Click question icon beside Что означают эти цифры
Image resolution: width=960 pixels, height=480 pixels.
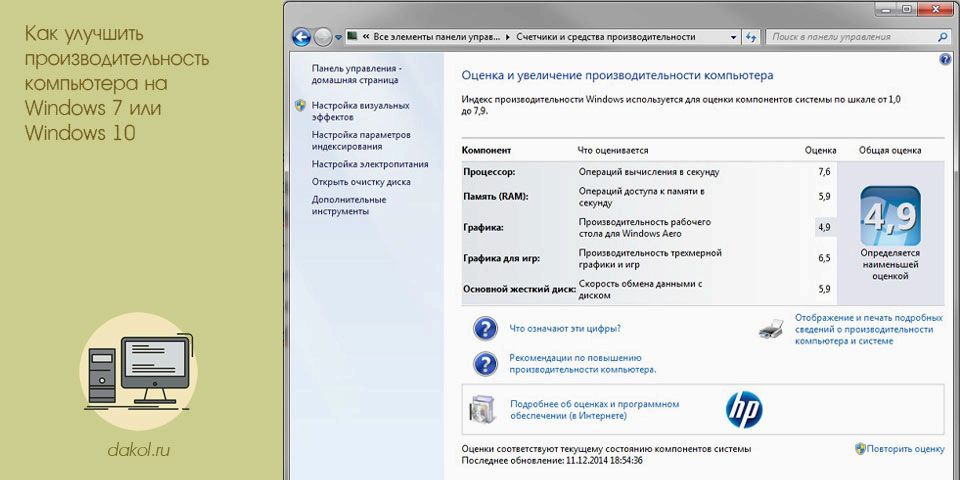click(x=485, y=328)
